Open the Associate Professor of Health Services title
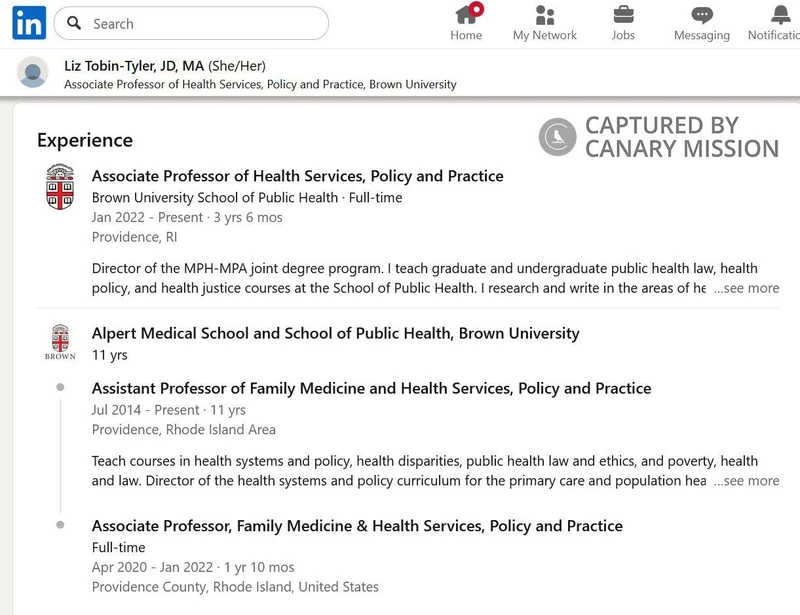 point(297,176)
